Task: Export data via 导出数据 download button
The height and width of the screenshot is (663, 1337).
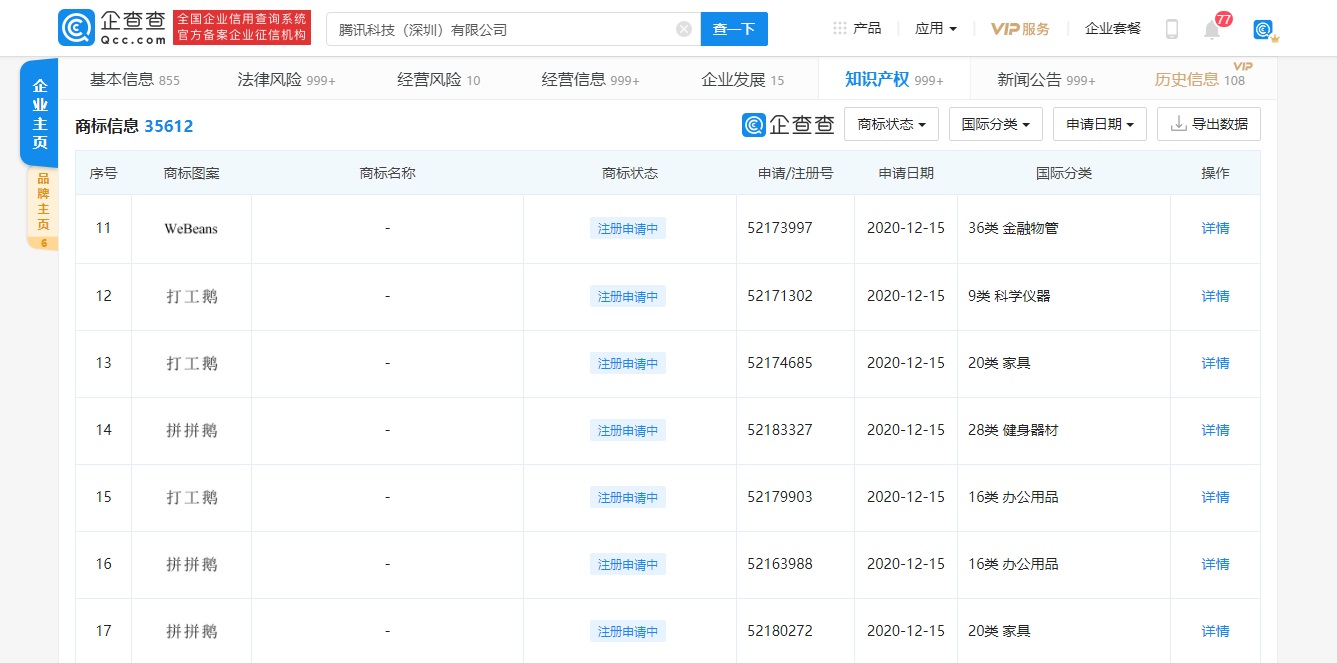Action: coord(1208,124)
